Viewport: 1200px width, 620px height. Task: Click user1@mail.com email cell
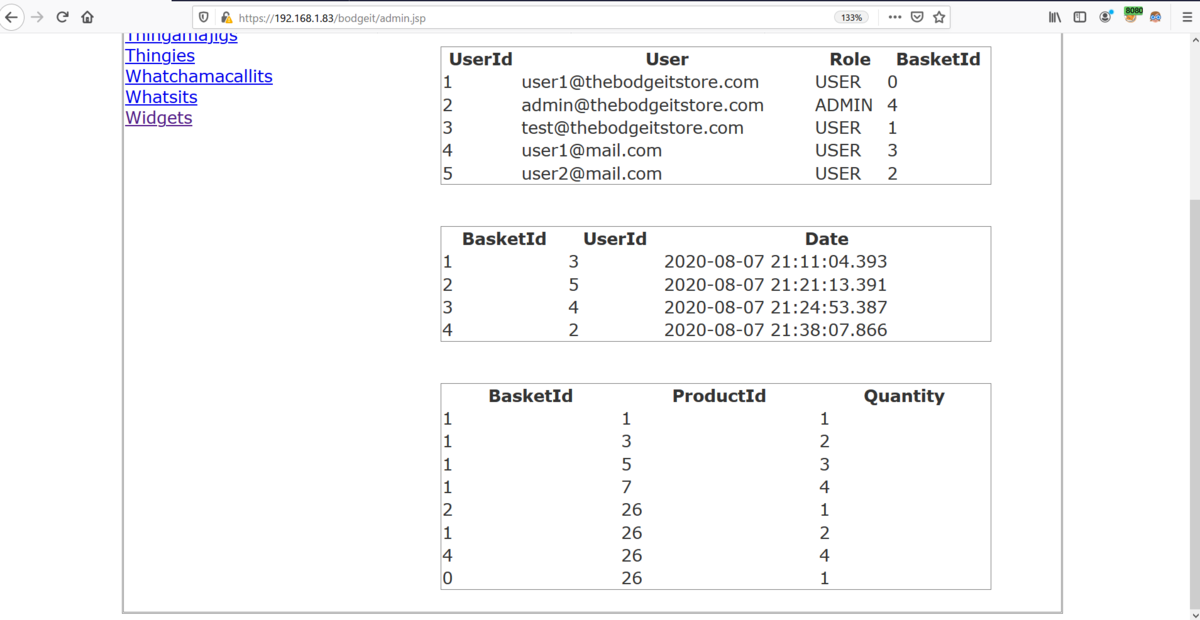591,150
